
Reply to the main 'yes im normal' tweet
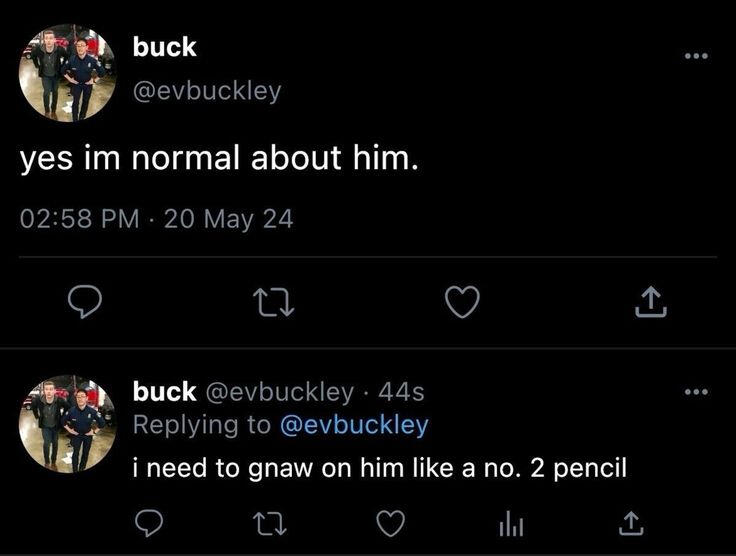point(84,301)
